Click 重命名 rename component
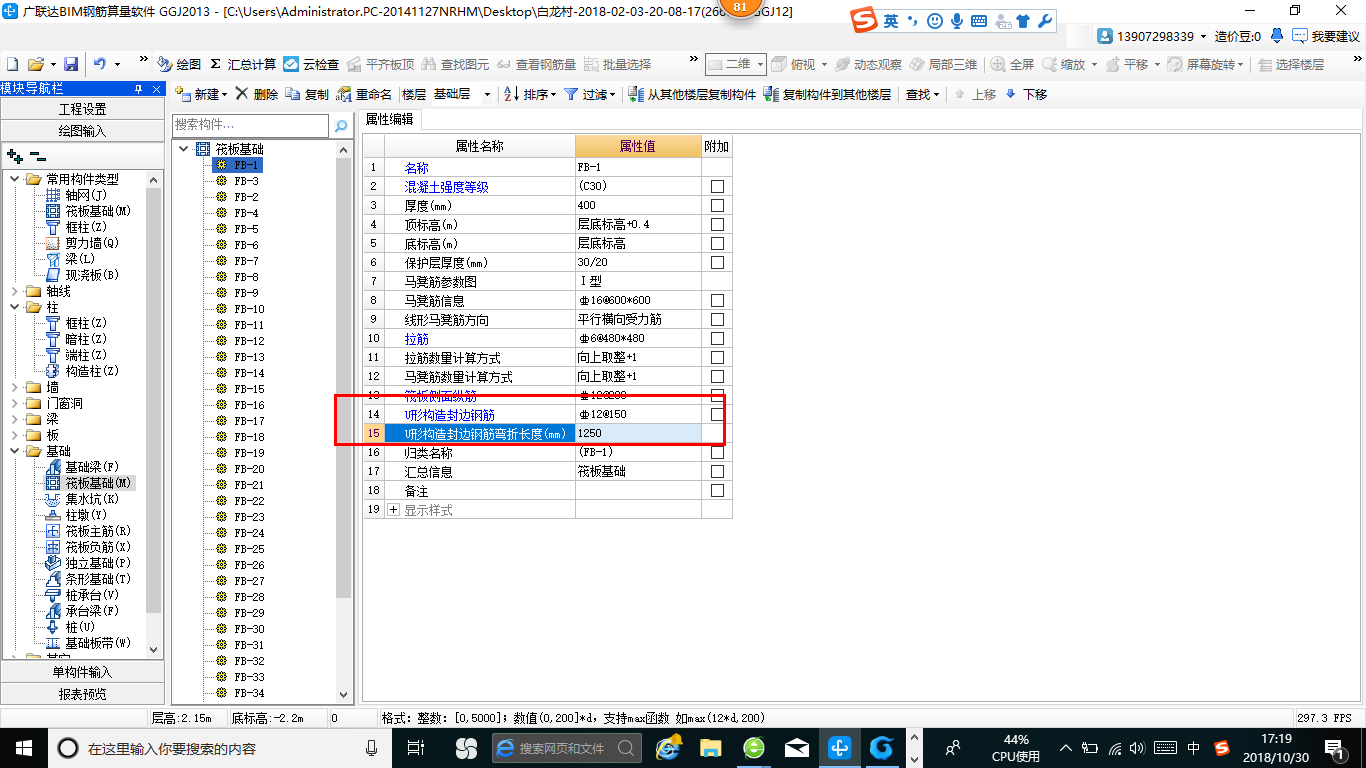1366x768 pixels. (364, 94)
